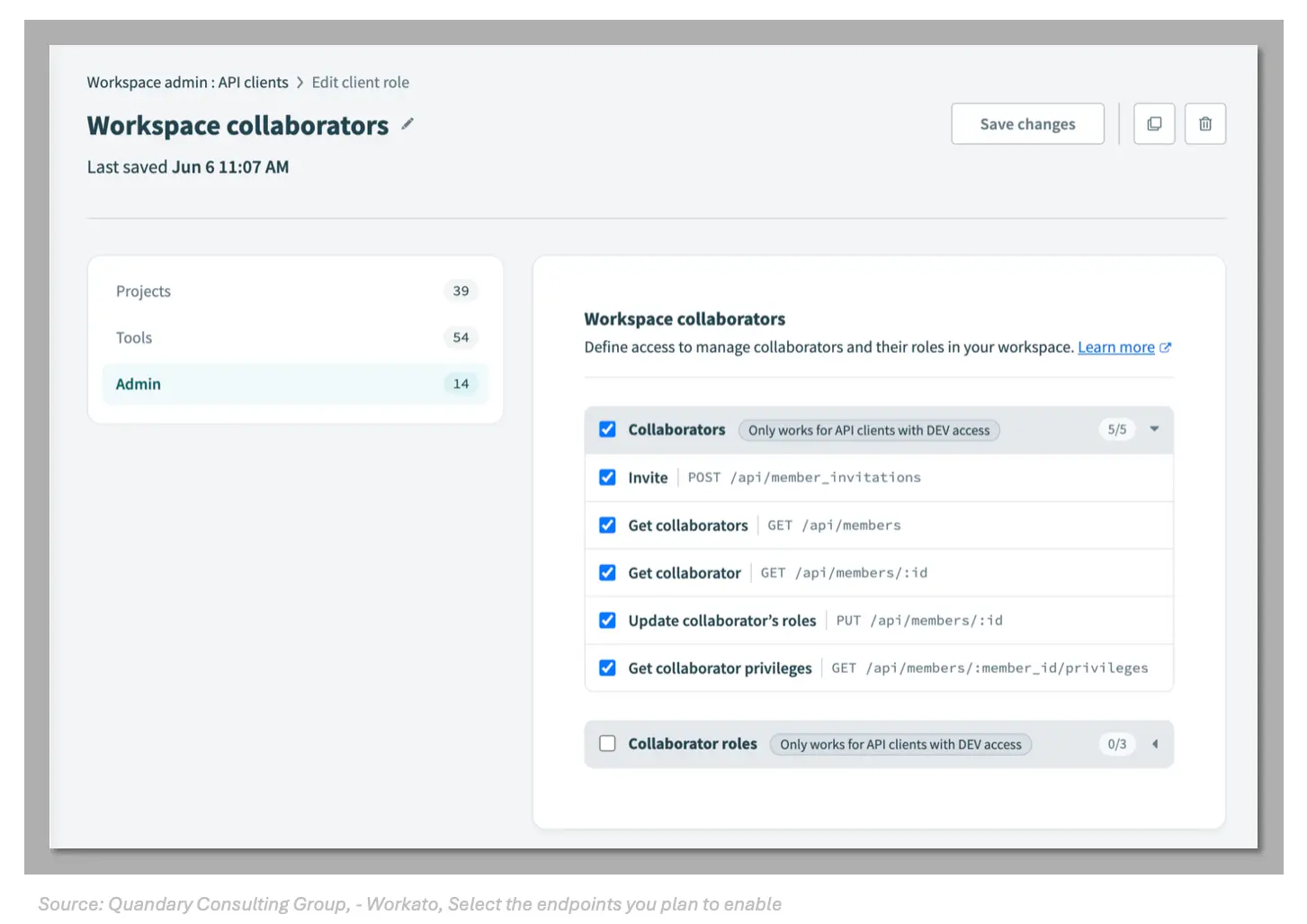The height and width of the screenshot is (924, 1307).
Task: Rename role using the pencil edit icon
Action: (x=407, y=125)
